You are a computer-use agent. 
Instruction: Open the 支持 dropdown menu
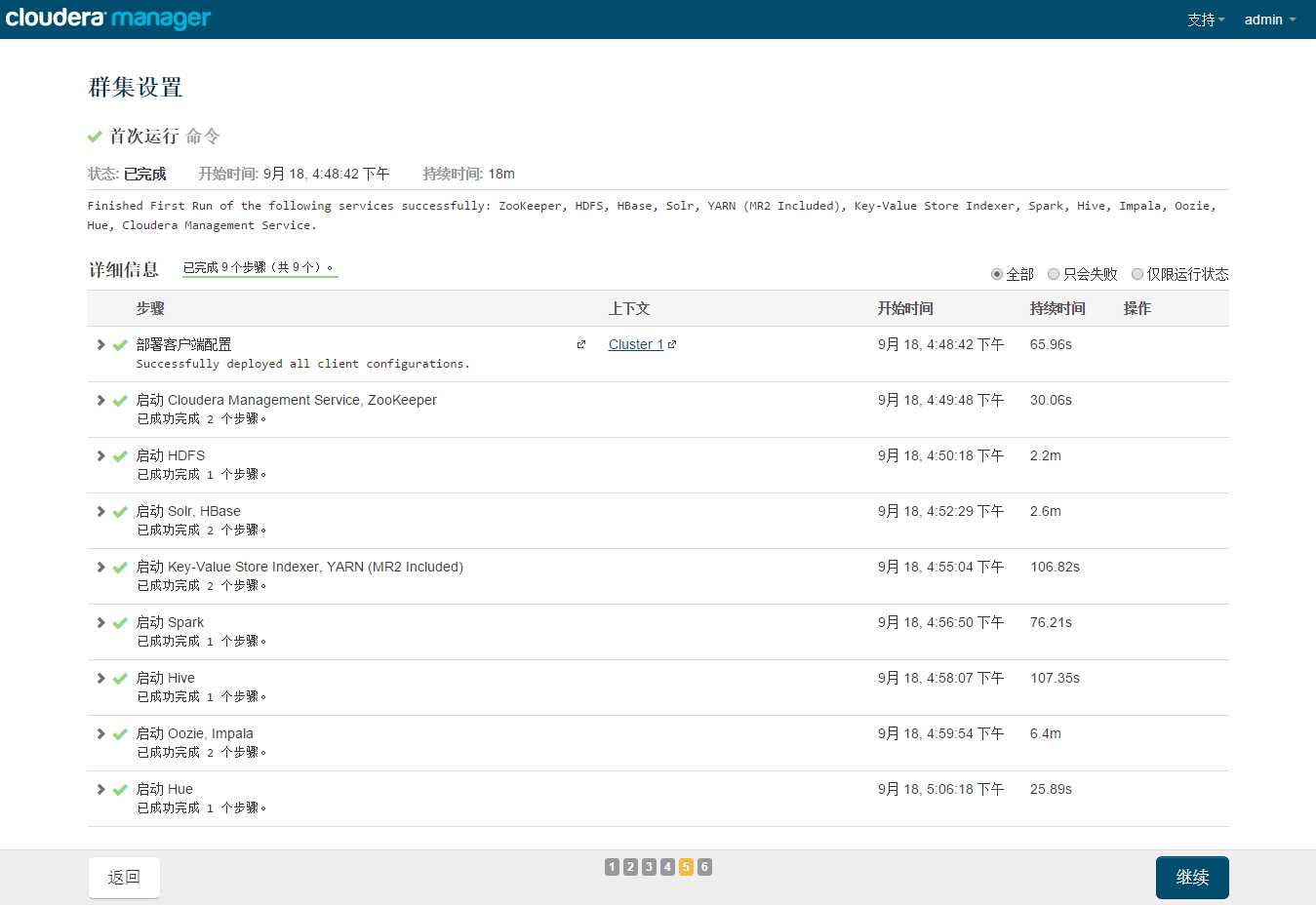coord(1206,20)
